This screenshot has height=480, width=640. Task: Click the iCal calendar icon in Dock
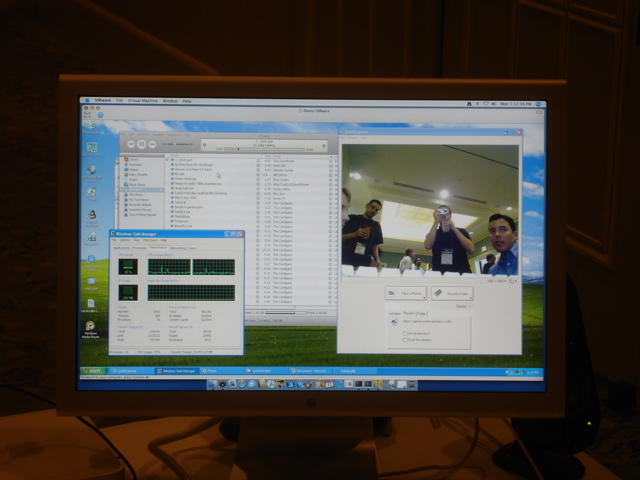(329, 384)
